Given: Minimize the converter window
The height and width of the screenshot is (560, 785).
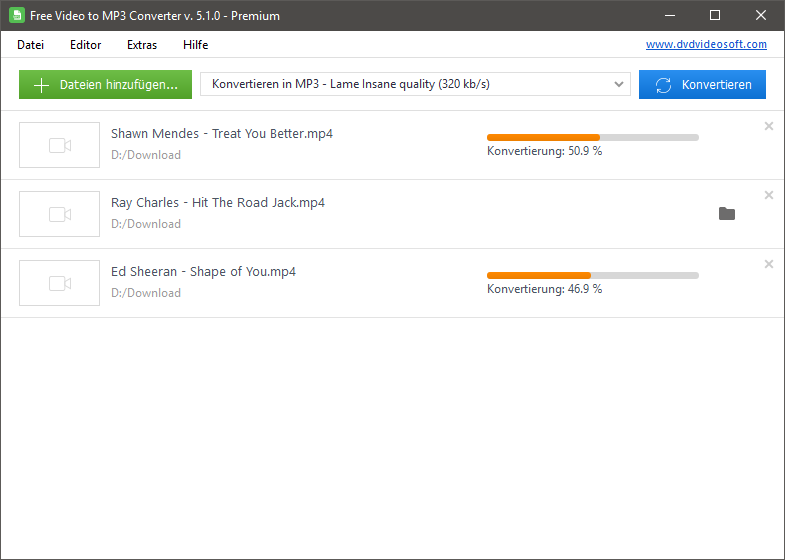Looking at the screenshot, I should coord(670,15).
